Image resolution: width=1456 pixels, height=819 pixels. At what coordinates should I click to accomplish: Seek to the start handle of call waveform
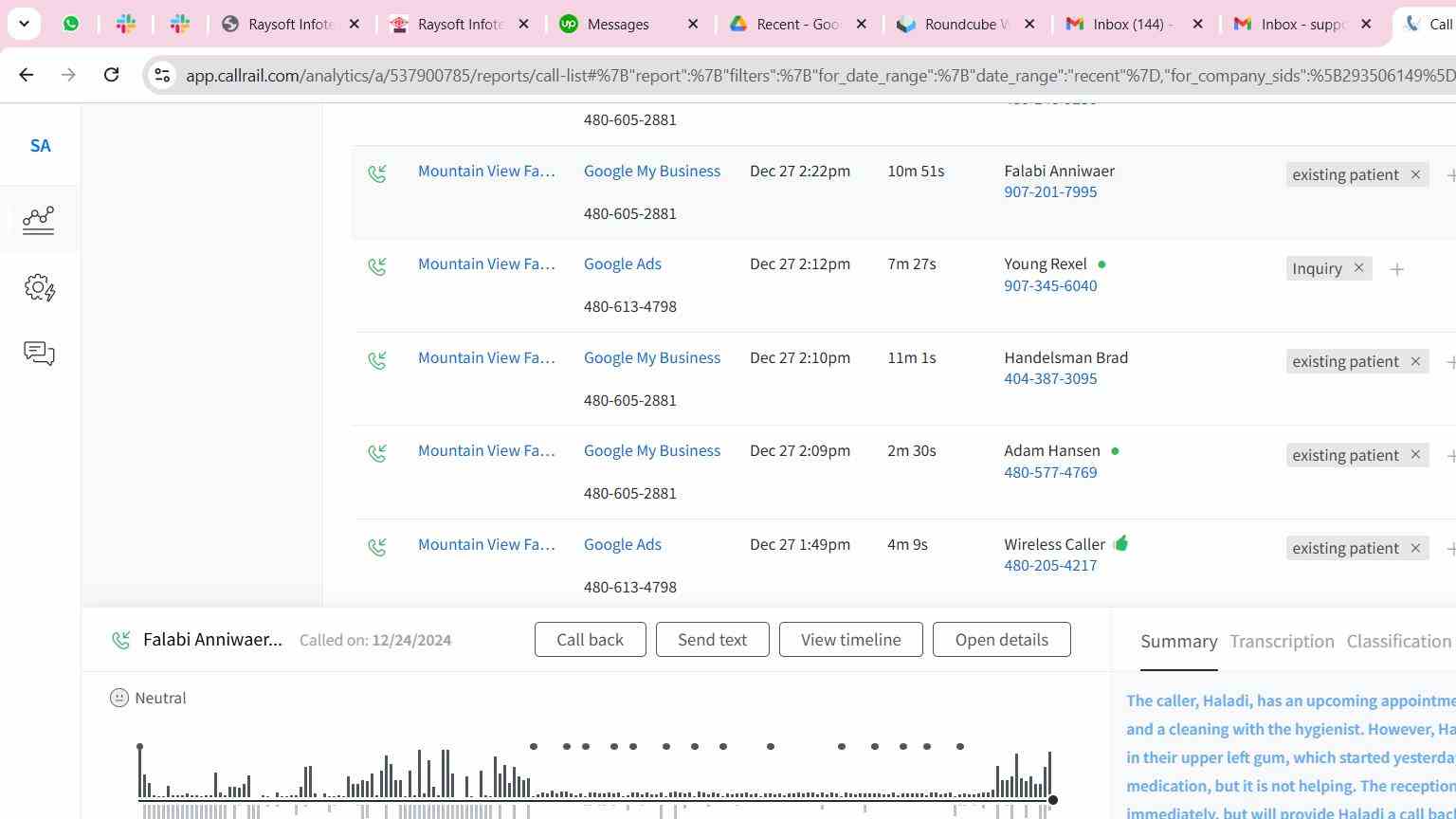139,747
